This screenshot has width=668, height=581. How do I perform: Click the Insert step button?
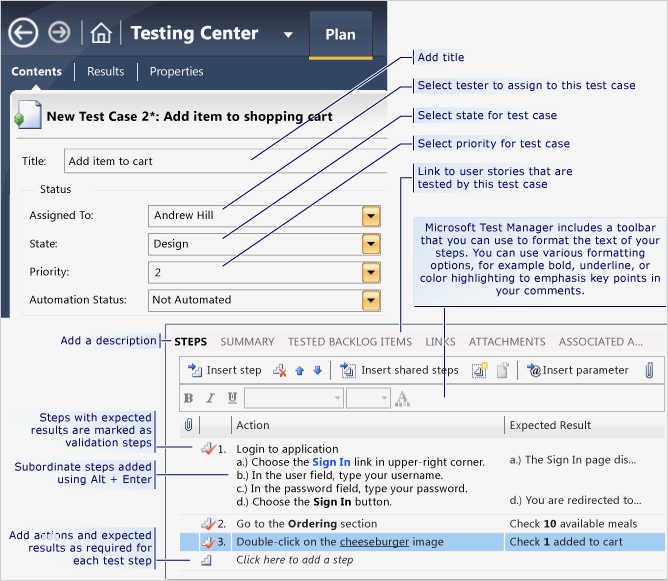click(x=225, y=370)
